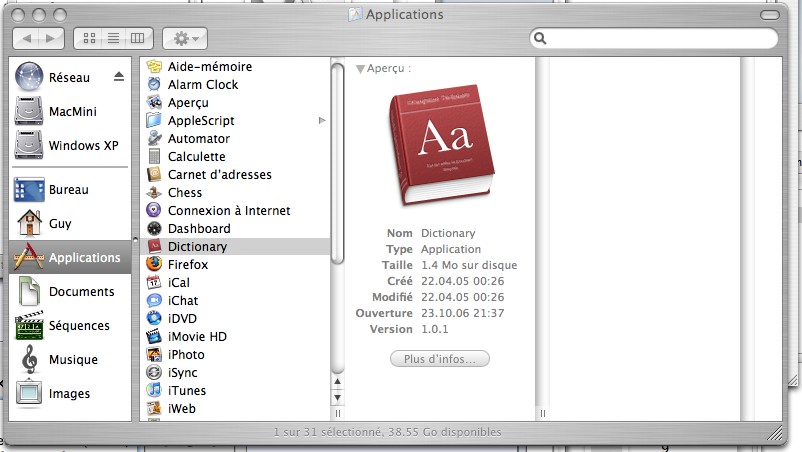
Task: Click the iTunes music note icon
Action: point(154,391)
